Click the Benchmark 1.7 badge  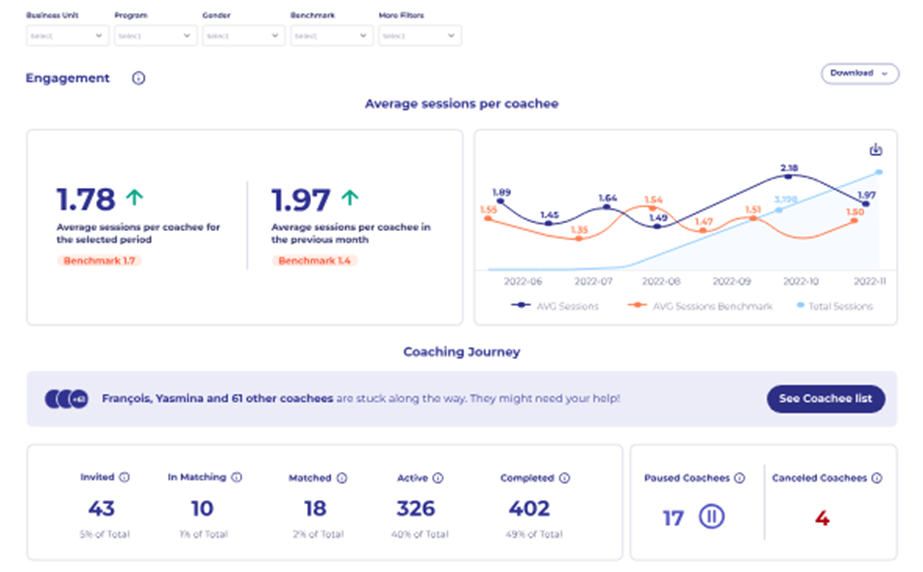[99, 261]
